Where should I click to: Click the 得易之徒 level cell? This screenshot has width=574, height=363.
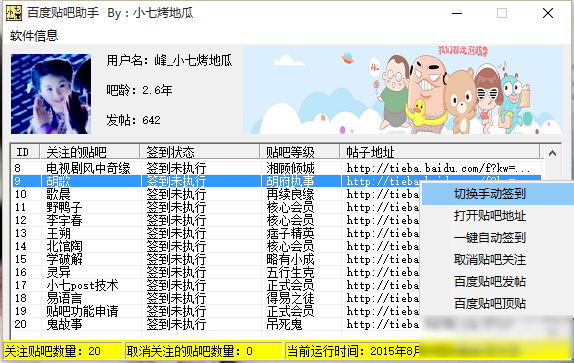pyautogui.click(x=290, y=298)
